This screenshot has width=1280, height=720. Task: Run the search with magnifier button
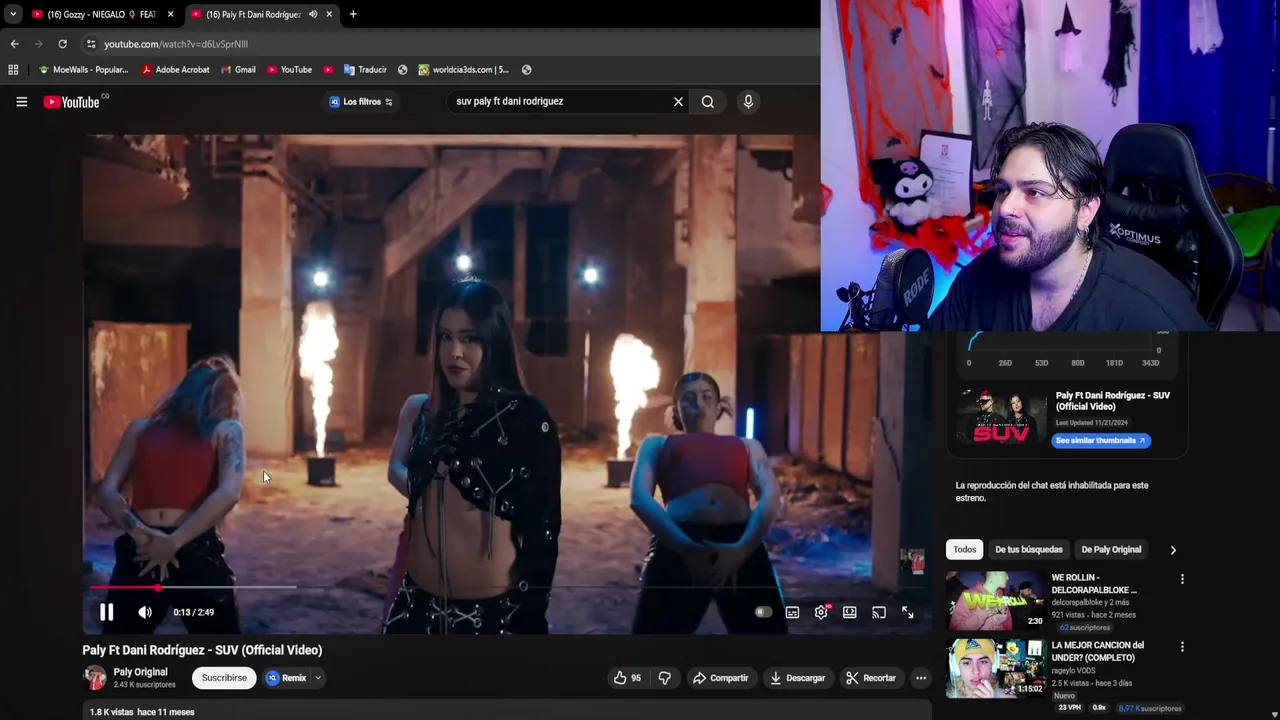pyautogui.click(x=708, y=101)
